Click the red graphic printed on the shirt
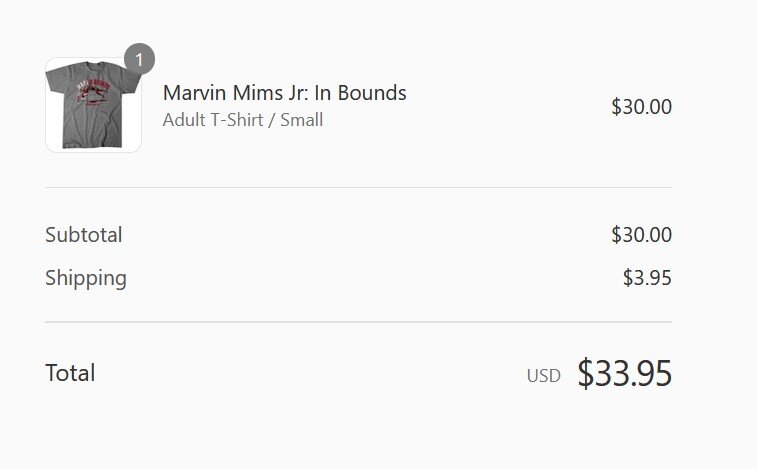757x469 pixels. pyautogui.click(x=92, y=93)
